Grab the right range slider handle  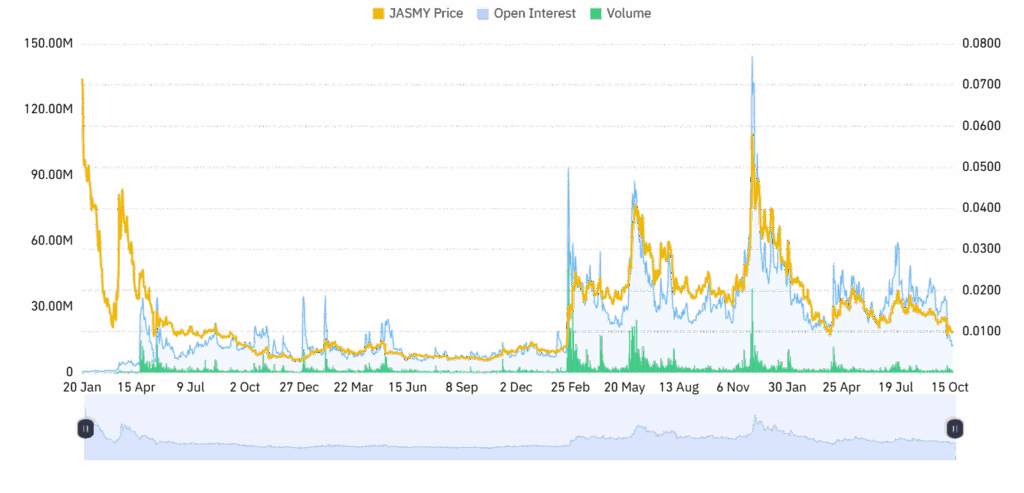click(x=954, y=428)
